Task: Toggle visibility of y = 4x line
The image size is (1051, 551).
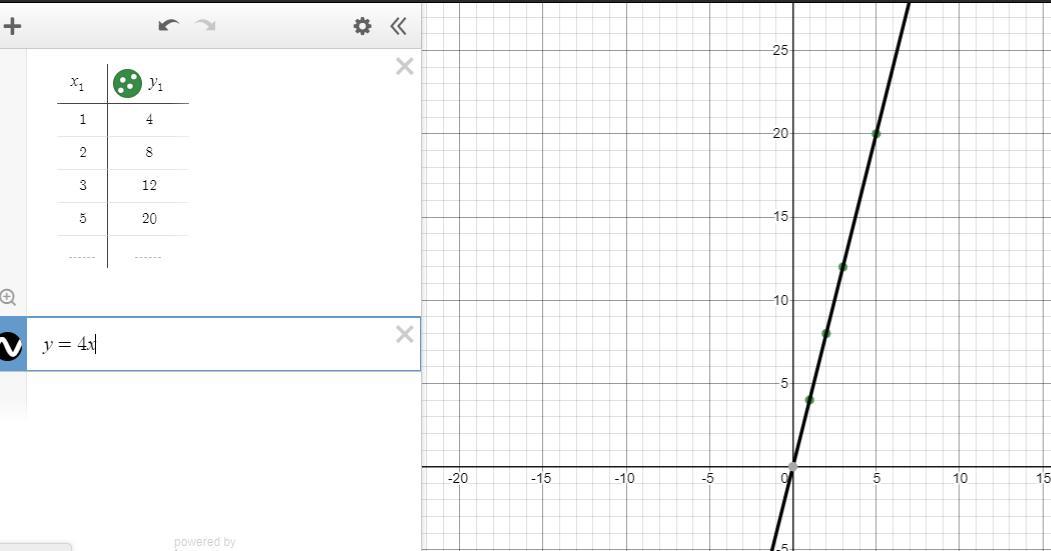Action: pyautogui.click(x=9, y=346)
